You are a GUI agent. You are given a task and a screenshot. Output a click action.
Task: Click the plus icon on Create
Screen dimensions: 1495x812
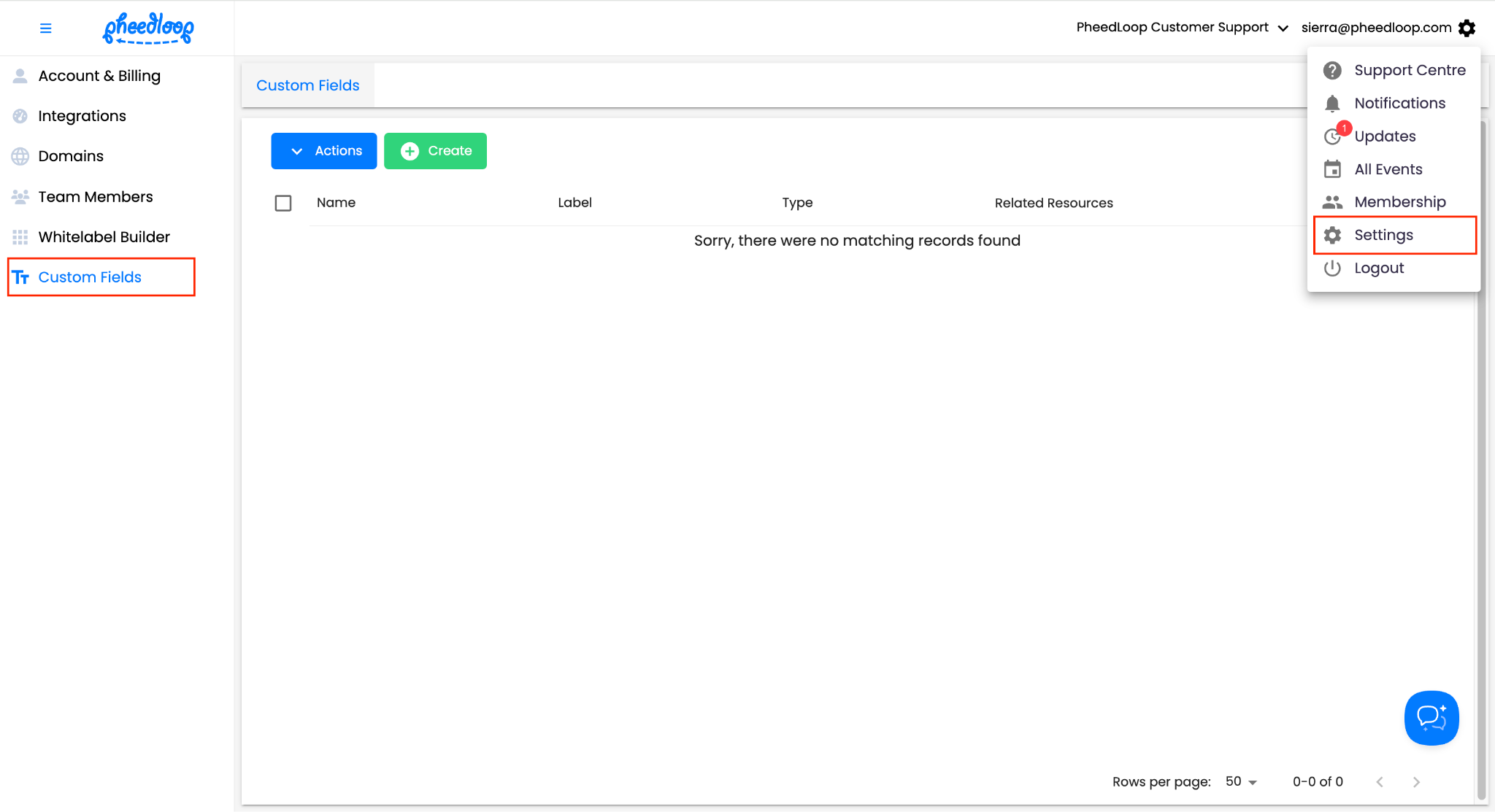(x=410, y=151)
